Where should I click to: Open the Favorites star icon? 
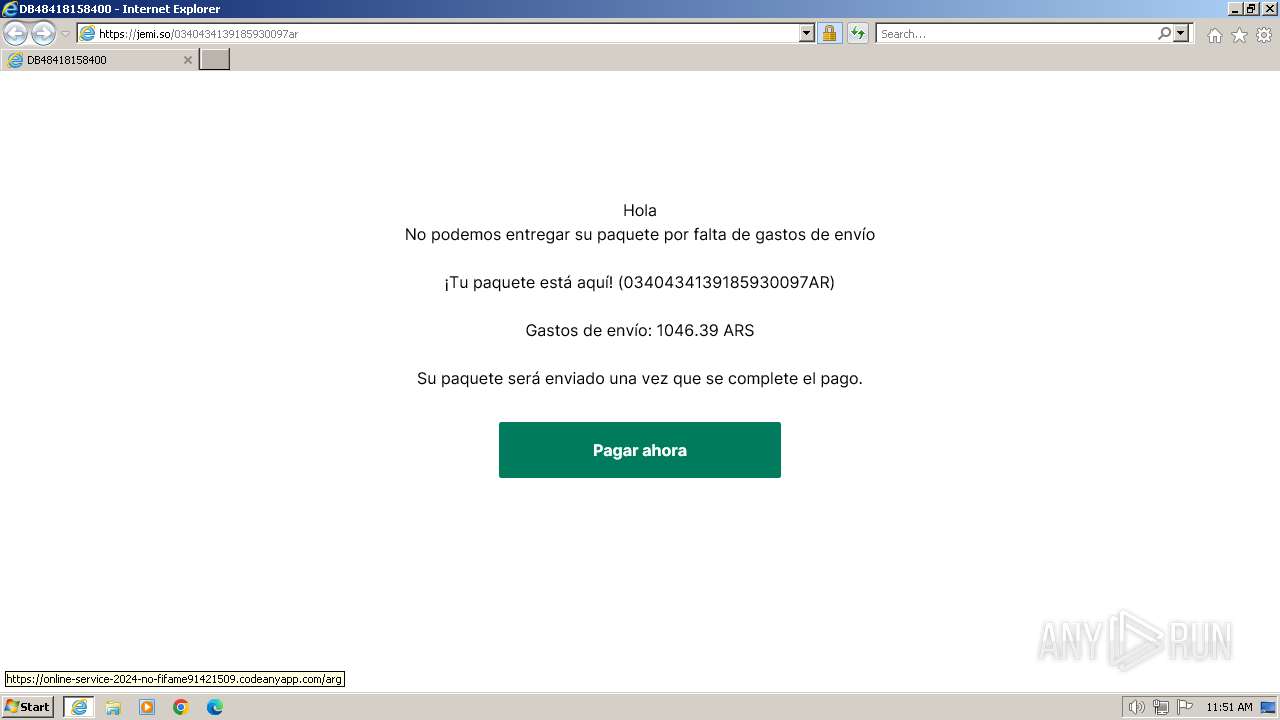(1239, 35)
